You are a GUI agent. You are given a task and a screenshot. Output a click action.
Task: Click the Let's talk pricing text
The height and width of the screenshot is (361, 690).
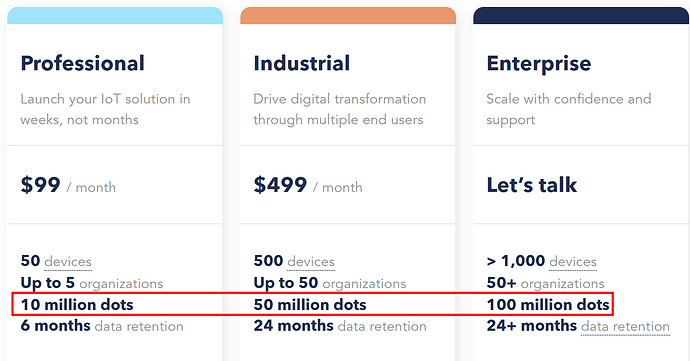[532, 185]
